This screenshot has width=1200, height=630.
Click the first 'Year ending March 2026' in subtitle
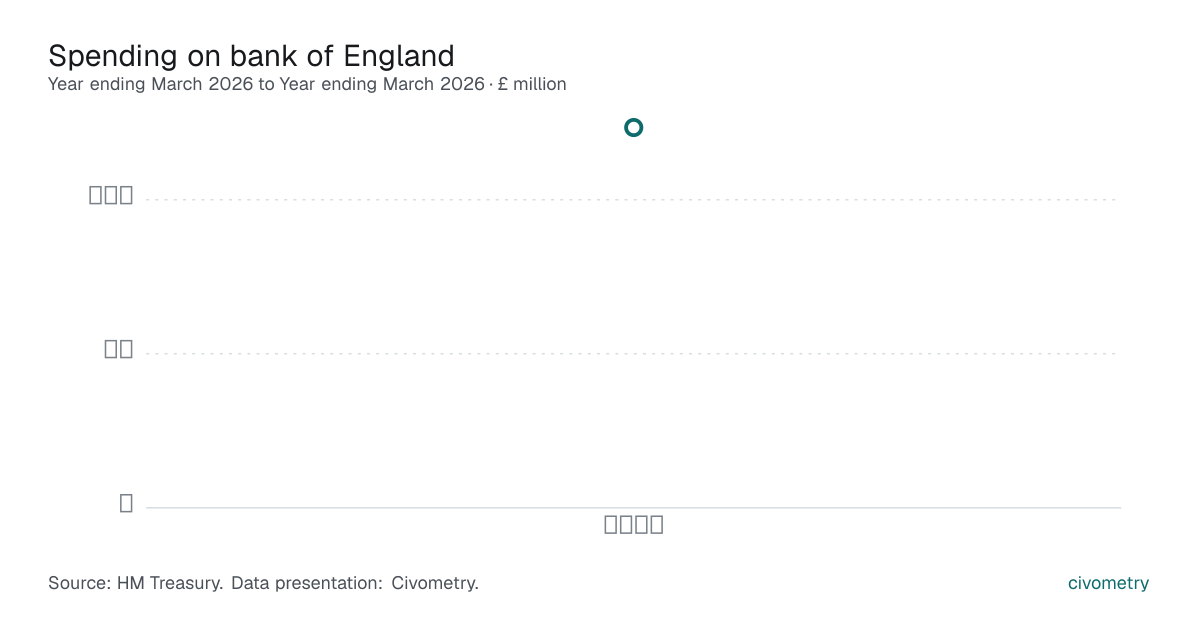[151, 84]
